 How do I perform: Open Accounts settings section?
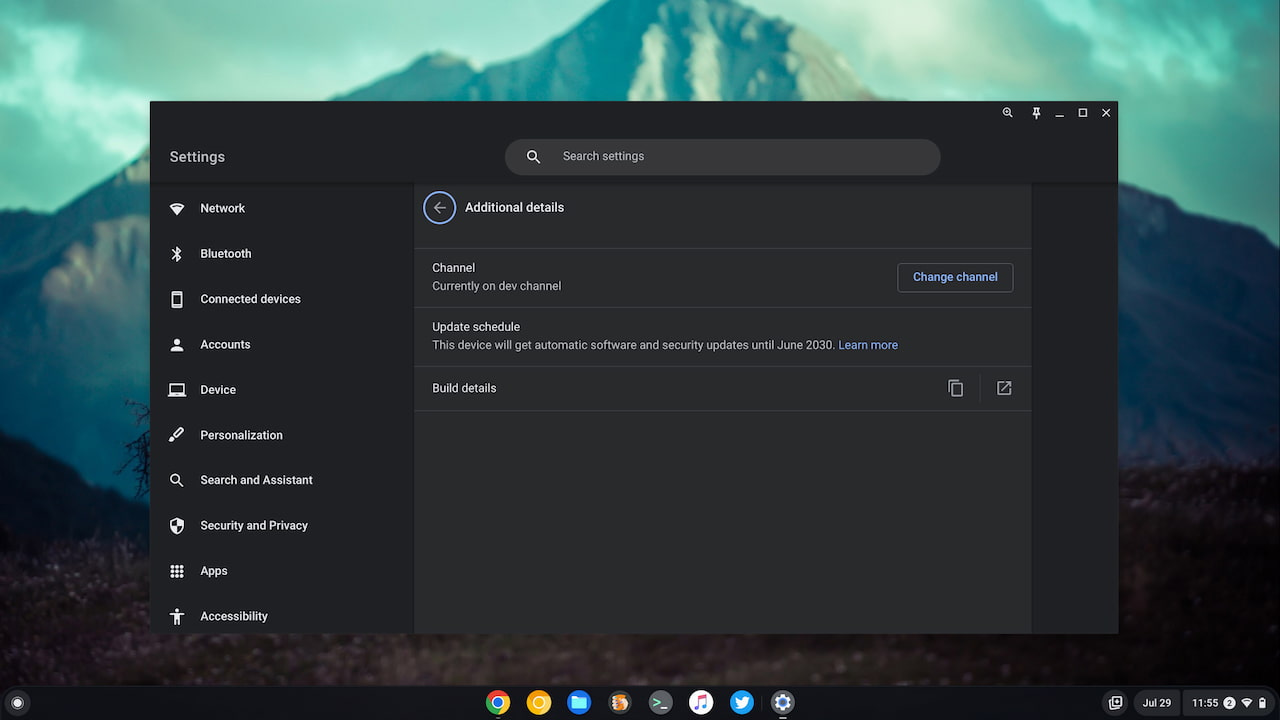[225, 344]
